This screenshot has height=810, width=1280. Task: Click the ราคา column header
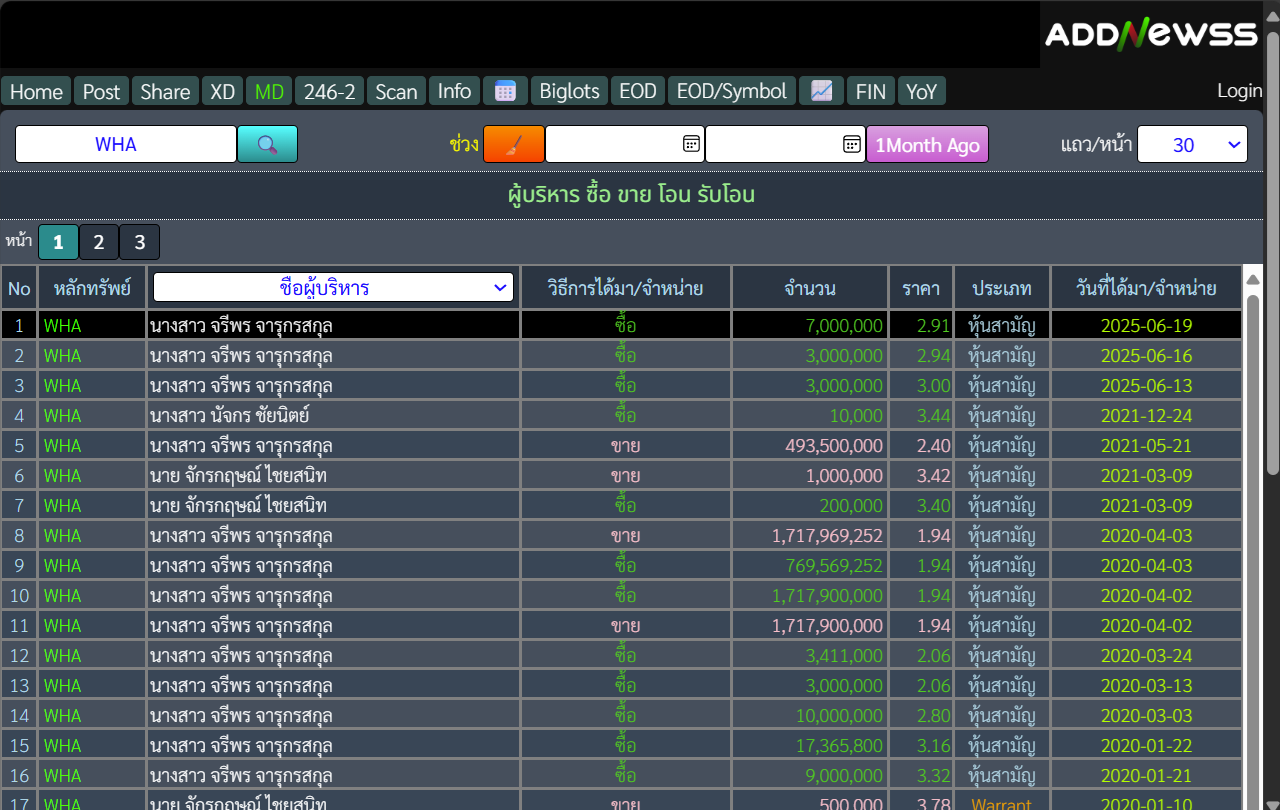pos(921,288)
